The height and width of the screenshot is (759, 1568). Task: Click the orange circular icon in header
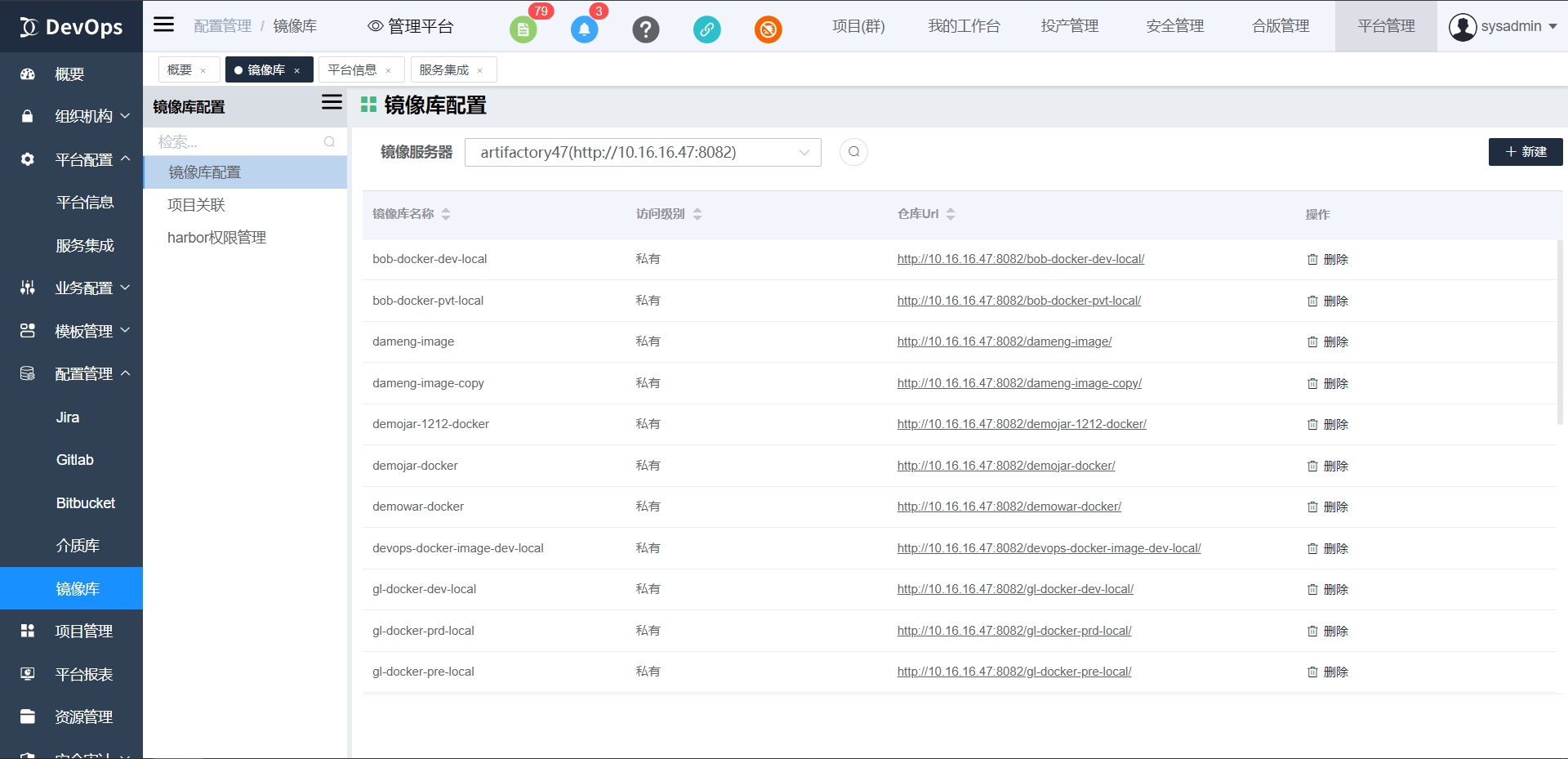[768, 29]
